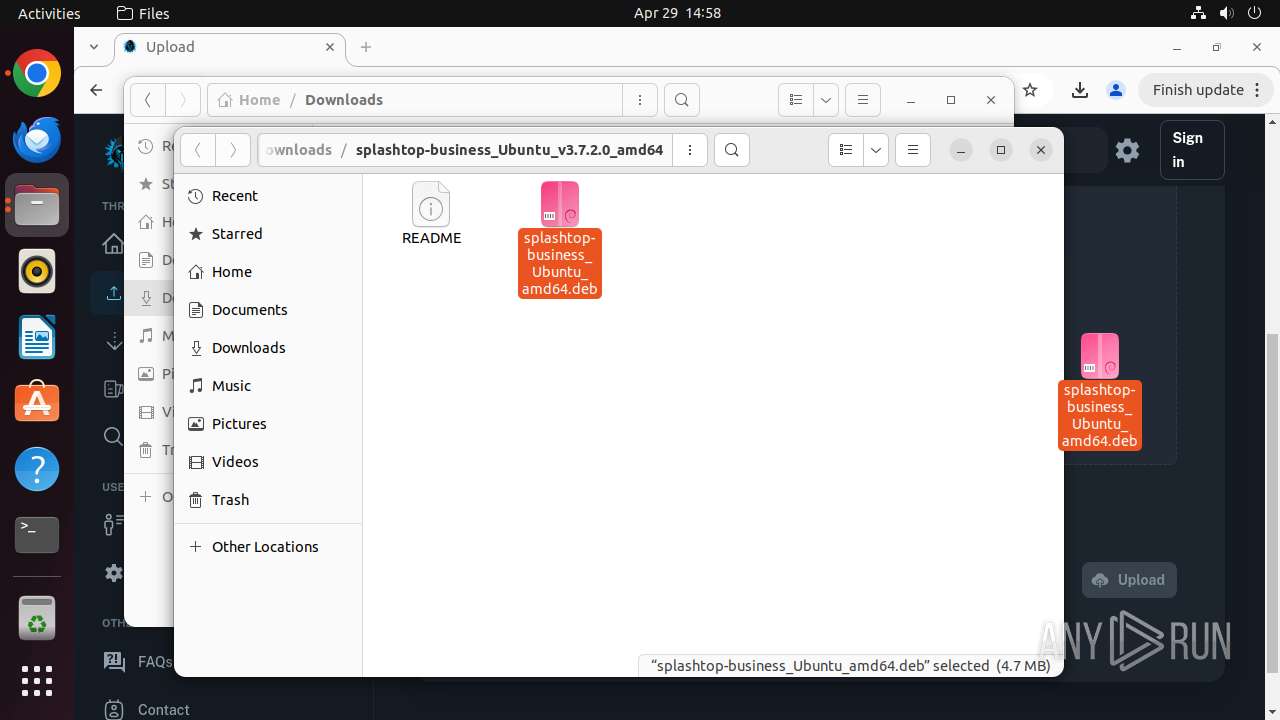The image size is (1280, 720).
Task: Open Files from the dock
Action: click(37, 205)
